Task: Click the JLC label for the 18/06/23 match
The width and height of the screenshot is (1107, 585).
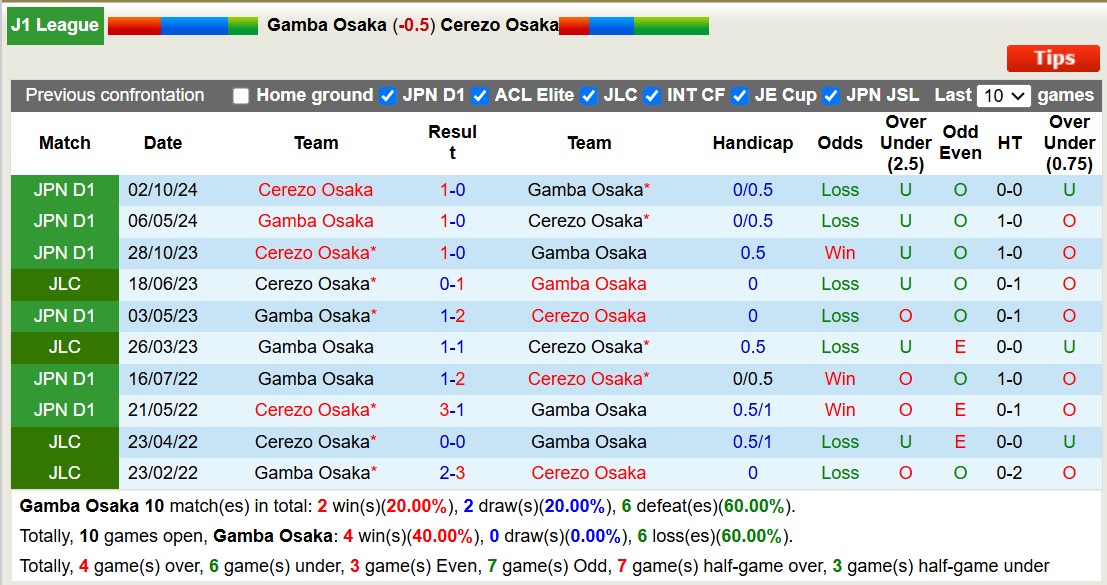Action: pos(64,284)
